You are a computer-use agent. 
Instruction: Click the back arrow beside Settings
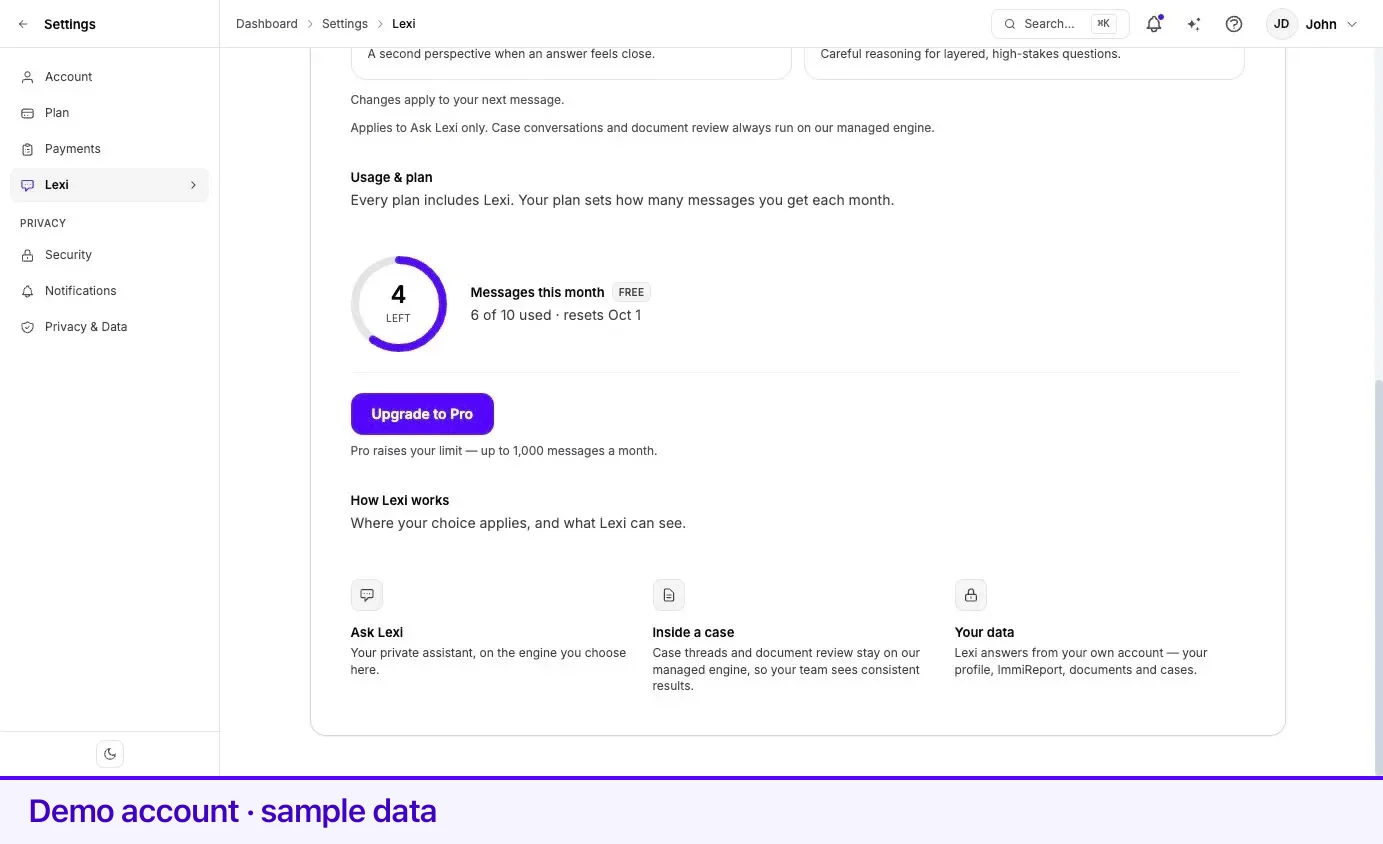pos(23,24)
